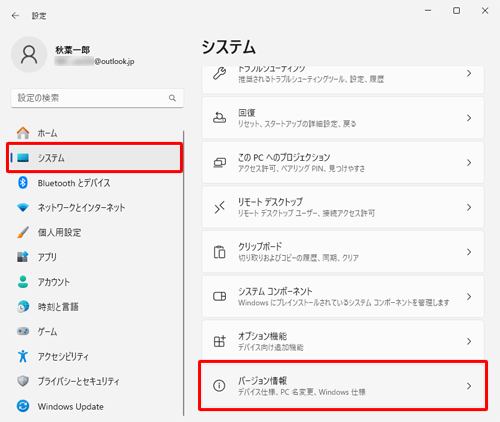Click the アクセシビリティ sidebar label
The height and width of the screenshot is (422, 500).
pyautogui.click(x=63, y=356)
